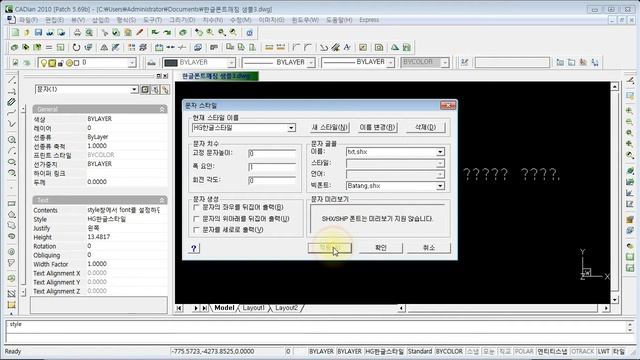Click the red pencil match-properties icon

[140, 32]
